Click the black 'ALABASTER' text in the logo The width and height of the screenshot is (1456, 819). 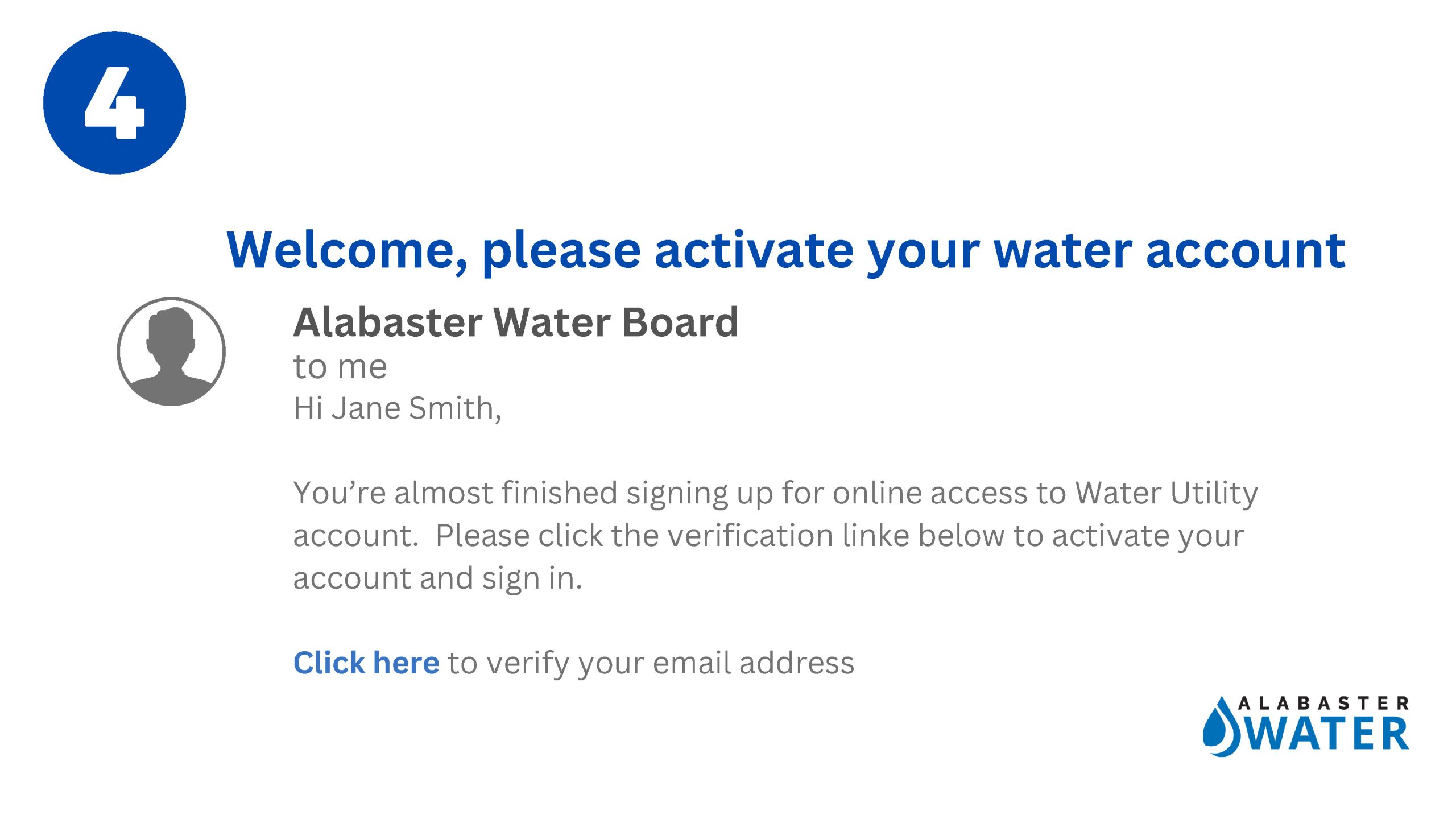click(1323, 704)
